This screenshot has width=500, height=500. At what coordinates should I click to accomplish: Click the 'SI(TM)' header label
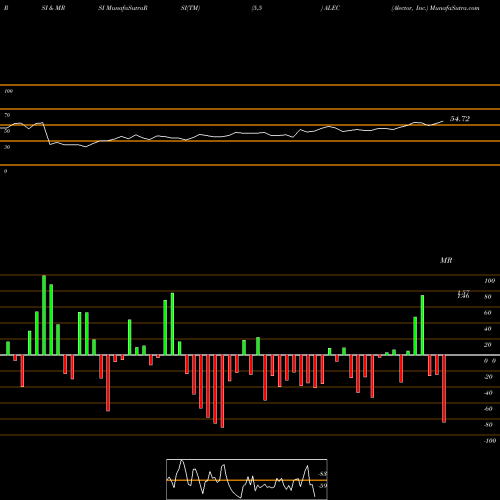click(x=190, y=8)
